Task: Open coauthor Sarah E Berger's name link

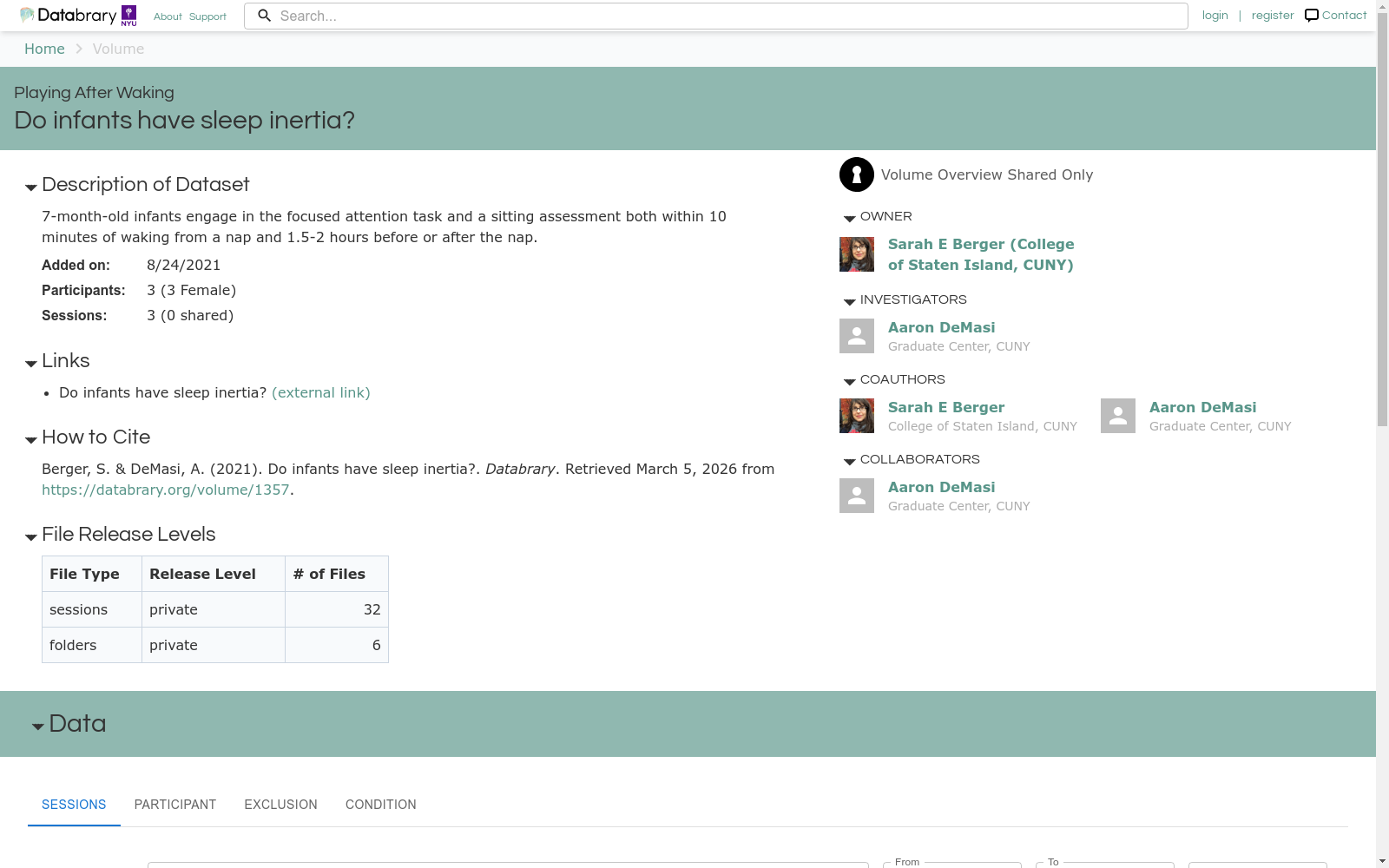Action: pyautogui.click(x=946, y=407)
